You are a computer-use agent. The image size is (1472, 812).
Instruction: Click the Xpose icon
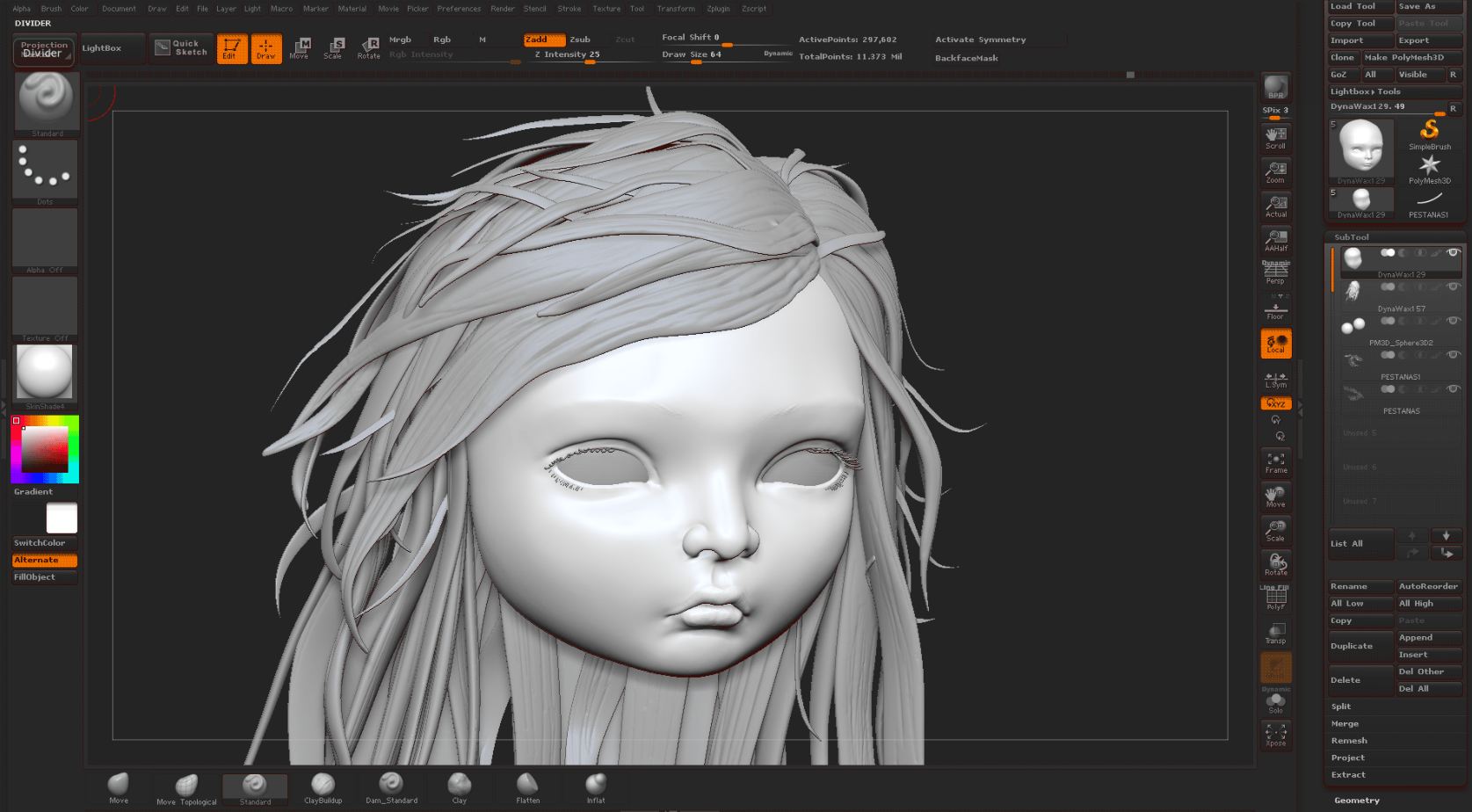pos(1275,736)
